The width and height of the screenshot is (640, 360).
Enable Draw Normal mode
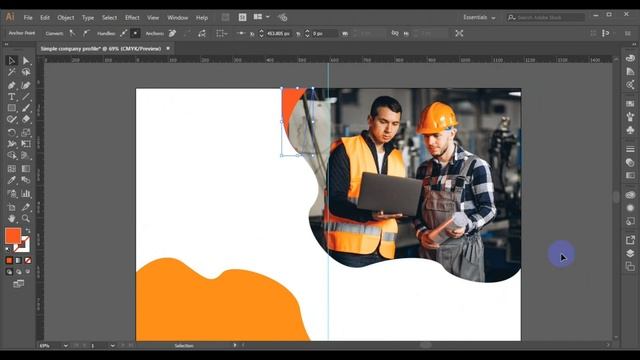9,271
